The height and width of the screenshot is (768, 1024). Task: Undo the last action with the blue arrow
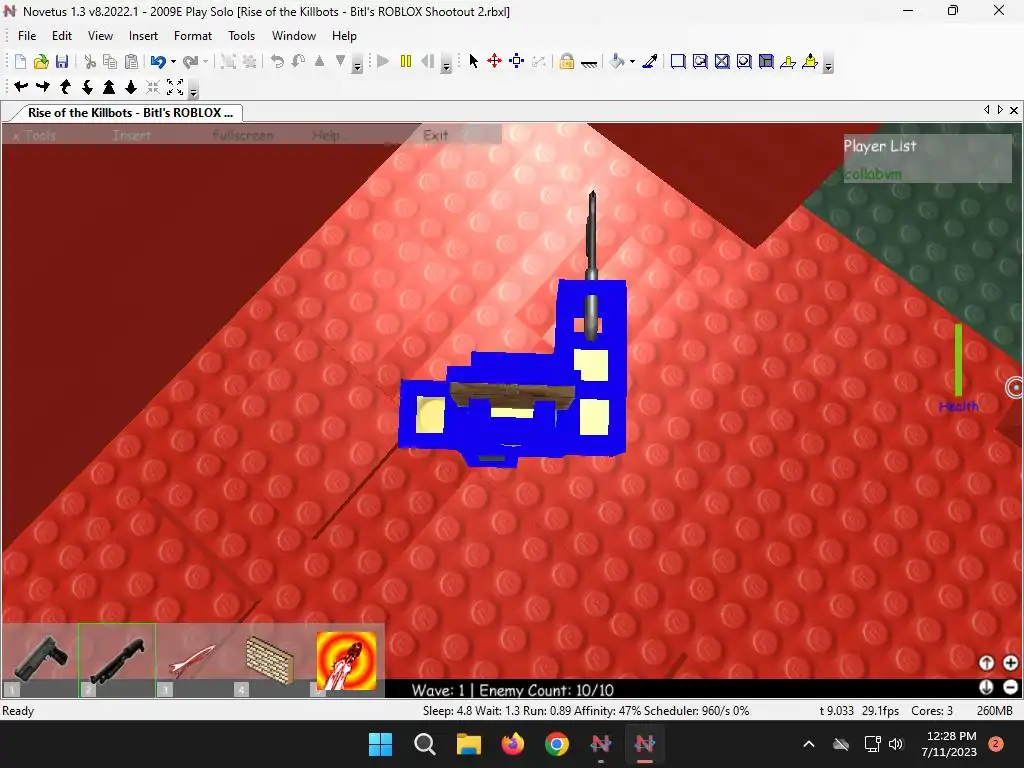tap(157, 61)
